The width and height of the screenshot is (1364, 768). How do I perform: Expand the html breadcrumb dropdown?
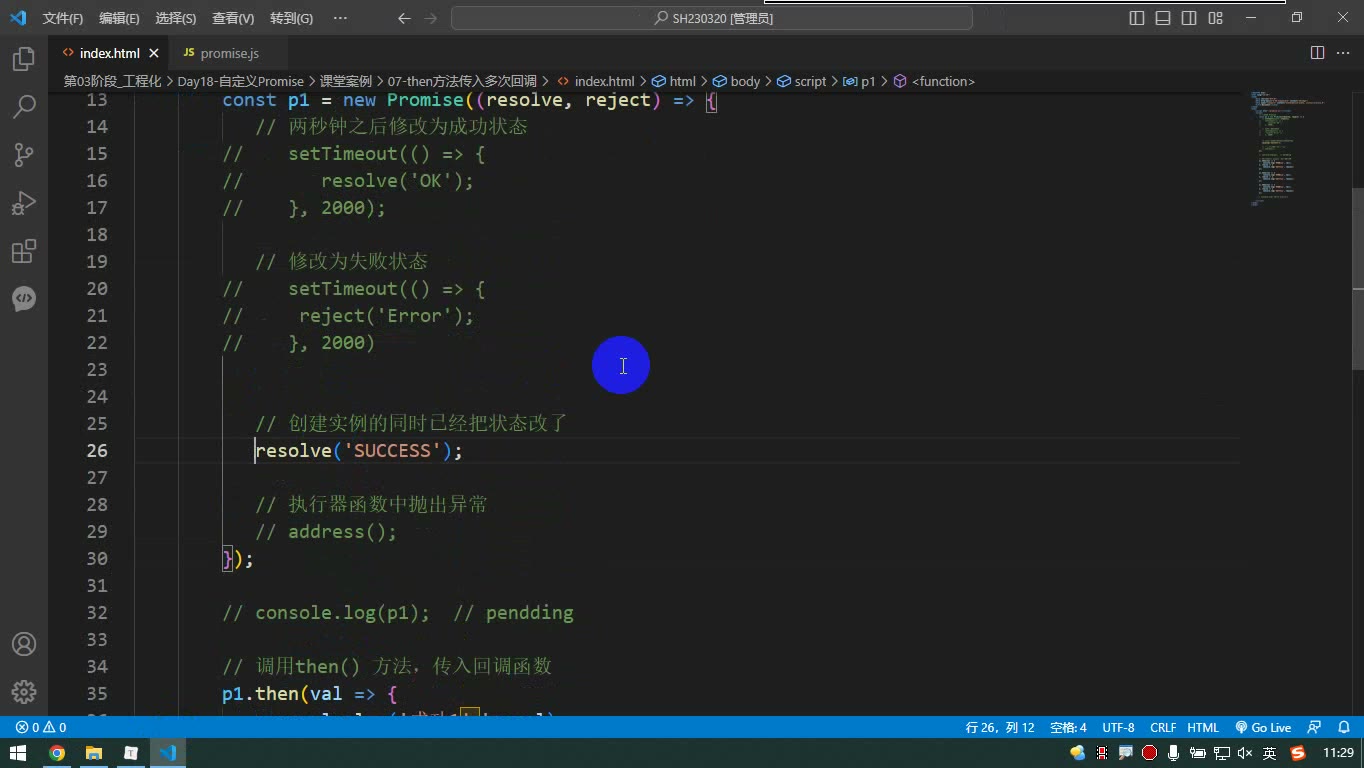[x=674, y=81]
